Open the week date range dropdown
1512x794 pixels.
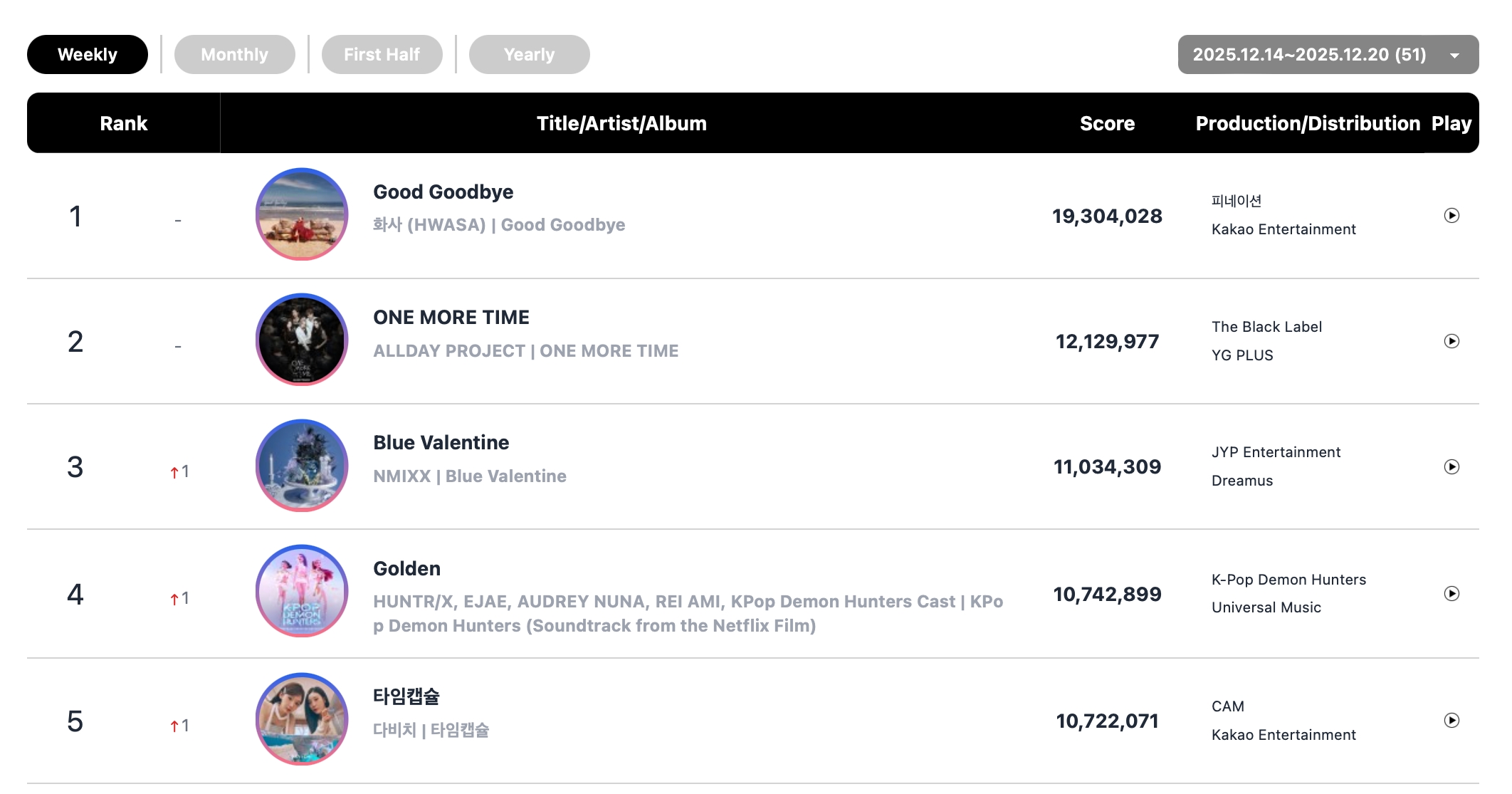pos(1328,55)
